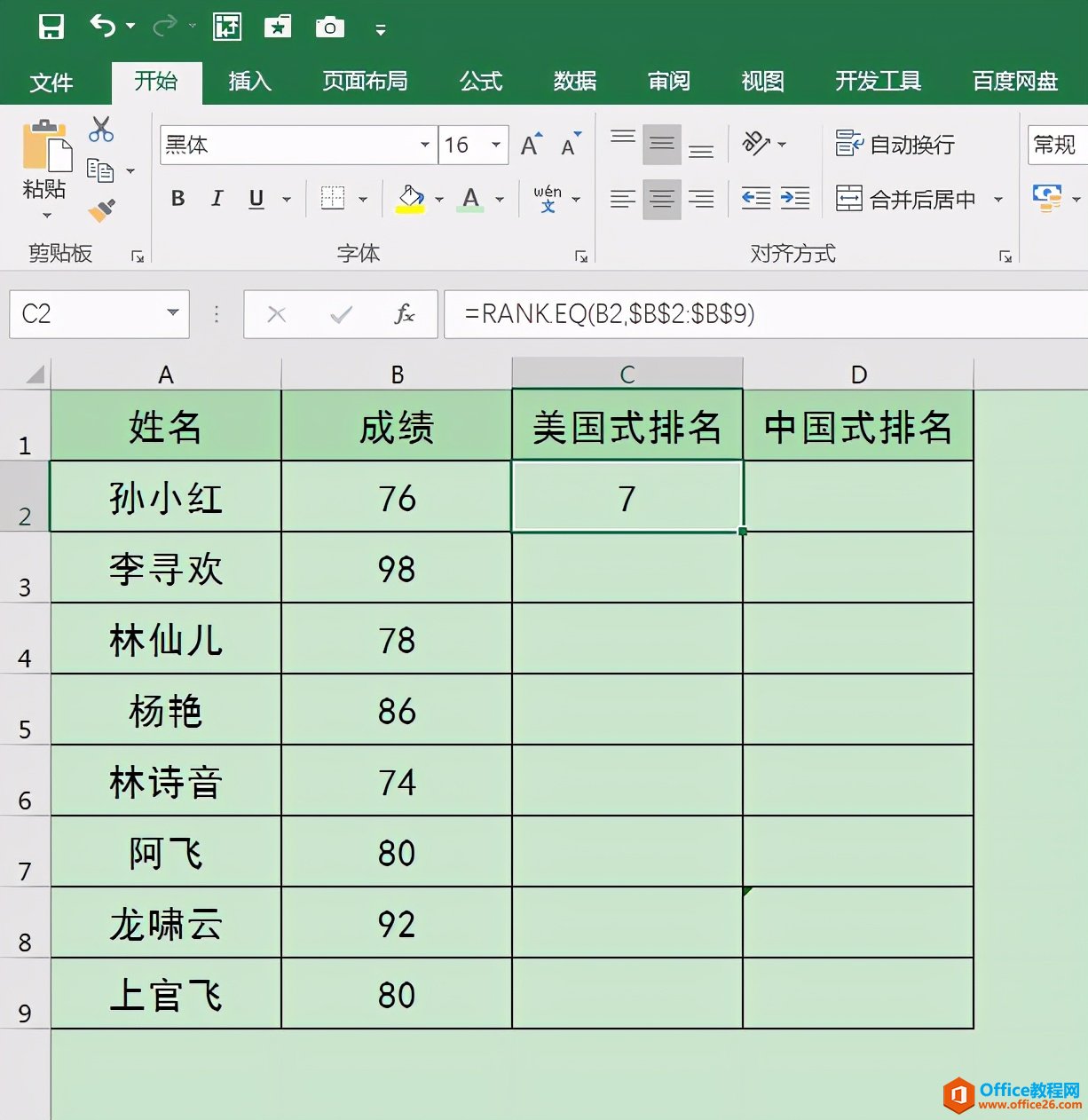Increase font size with large A icon
Screen dimensions: 1088x1120
point(531,145)
